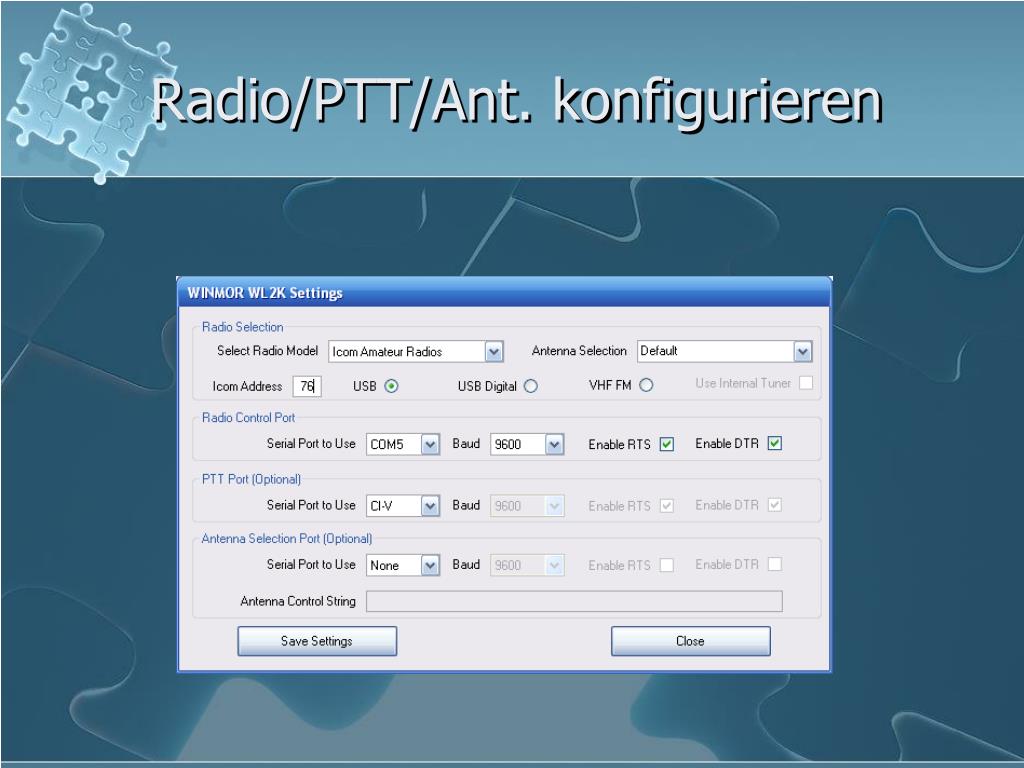Open Antenna Selection Port serial port dropdown
Image resolution: width=1024 pixels, height=768 pixels.
tap(402, 565)
